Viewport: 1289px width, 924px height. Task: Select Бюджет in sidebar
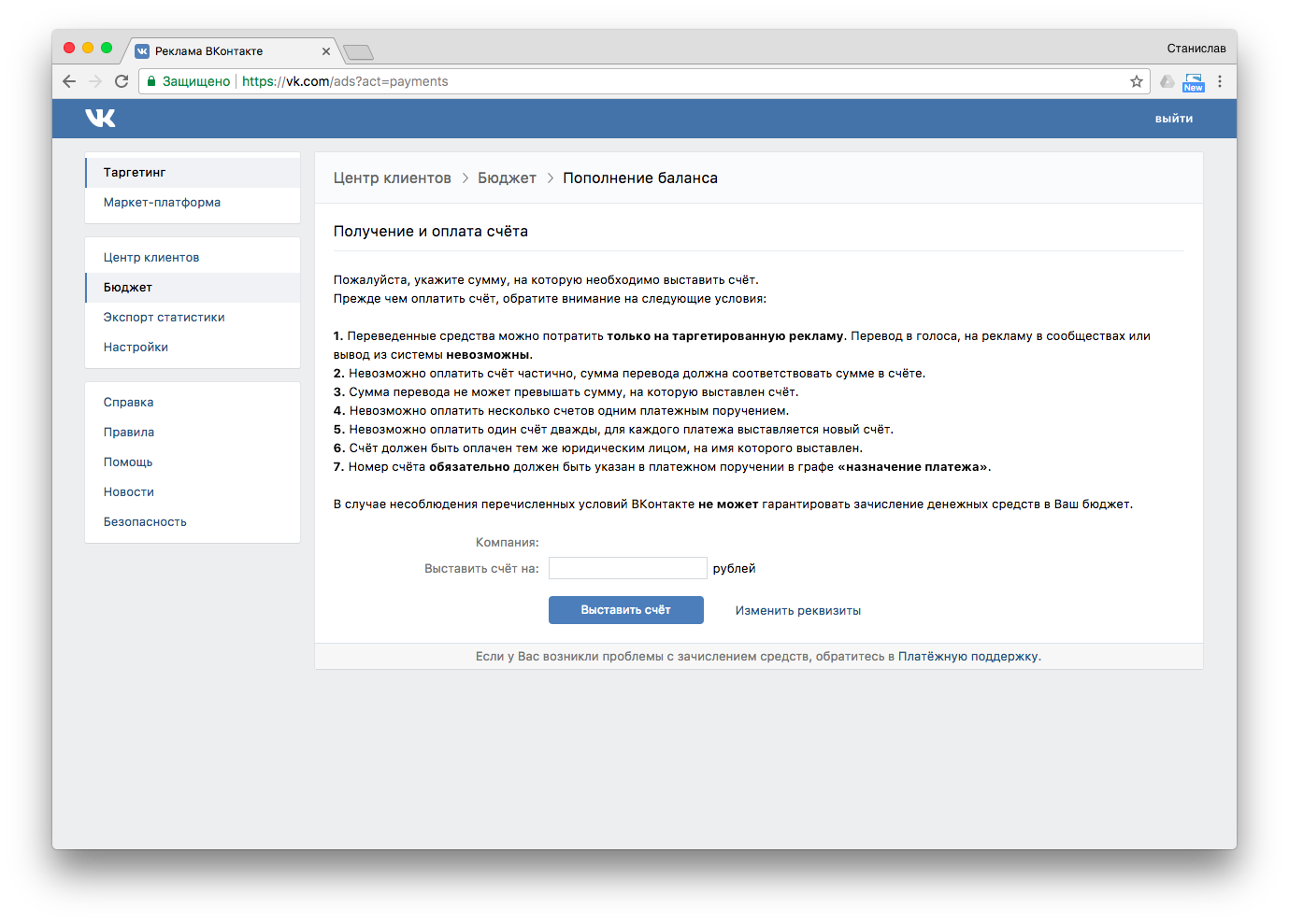click(x=193, y=288)
